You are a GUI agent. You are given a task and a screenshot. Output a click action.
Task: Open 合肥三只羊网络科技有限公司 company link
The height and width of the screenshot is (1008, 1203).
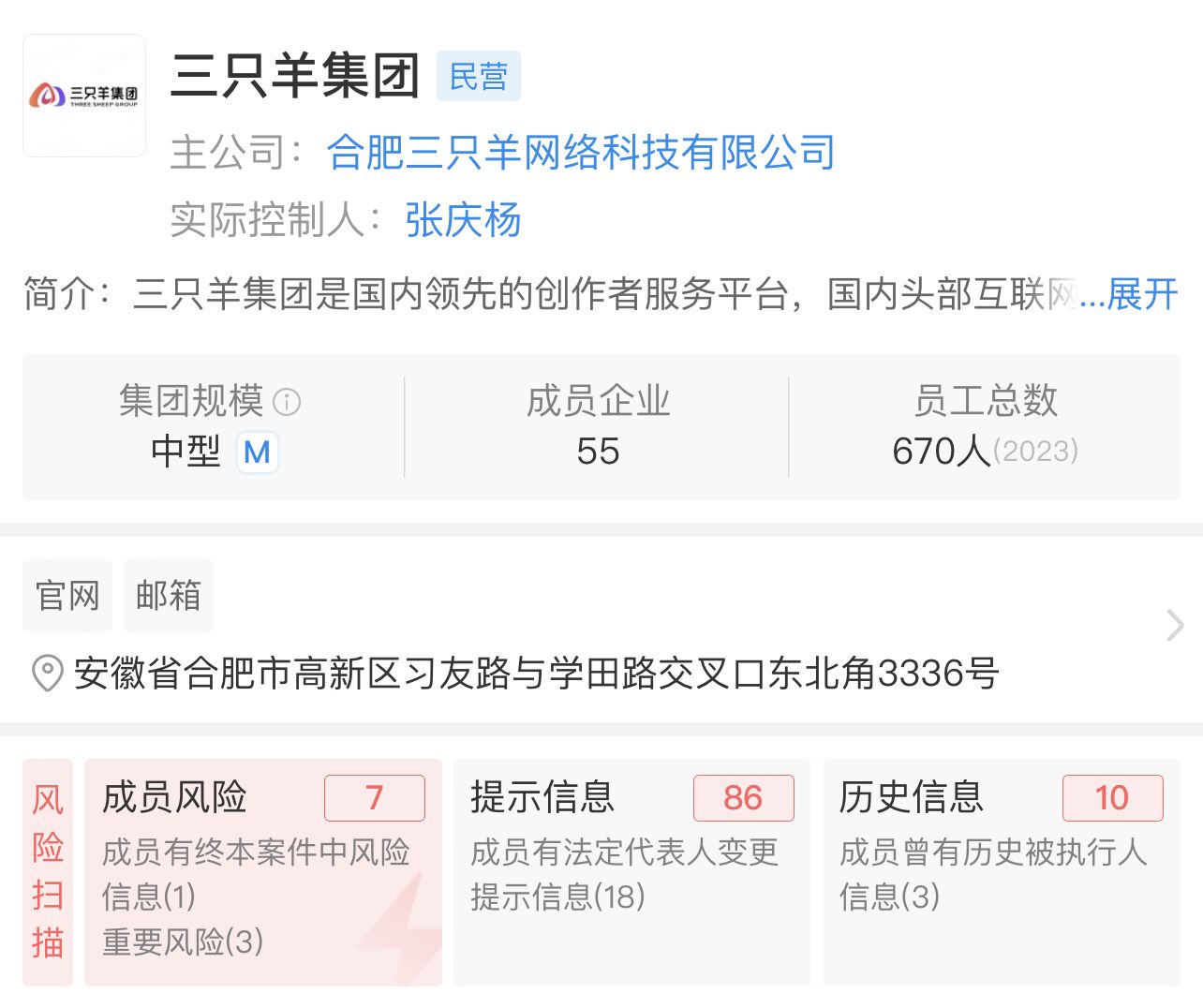[581, 153]
